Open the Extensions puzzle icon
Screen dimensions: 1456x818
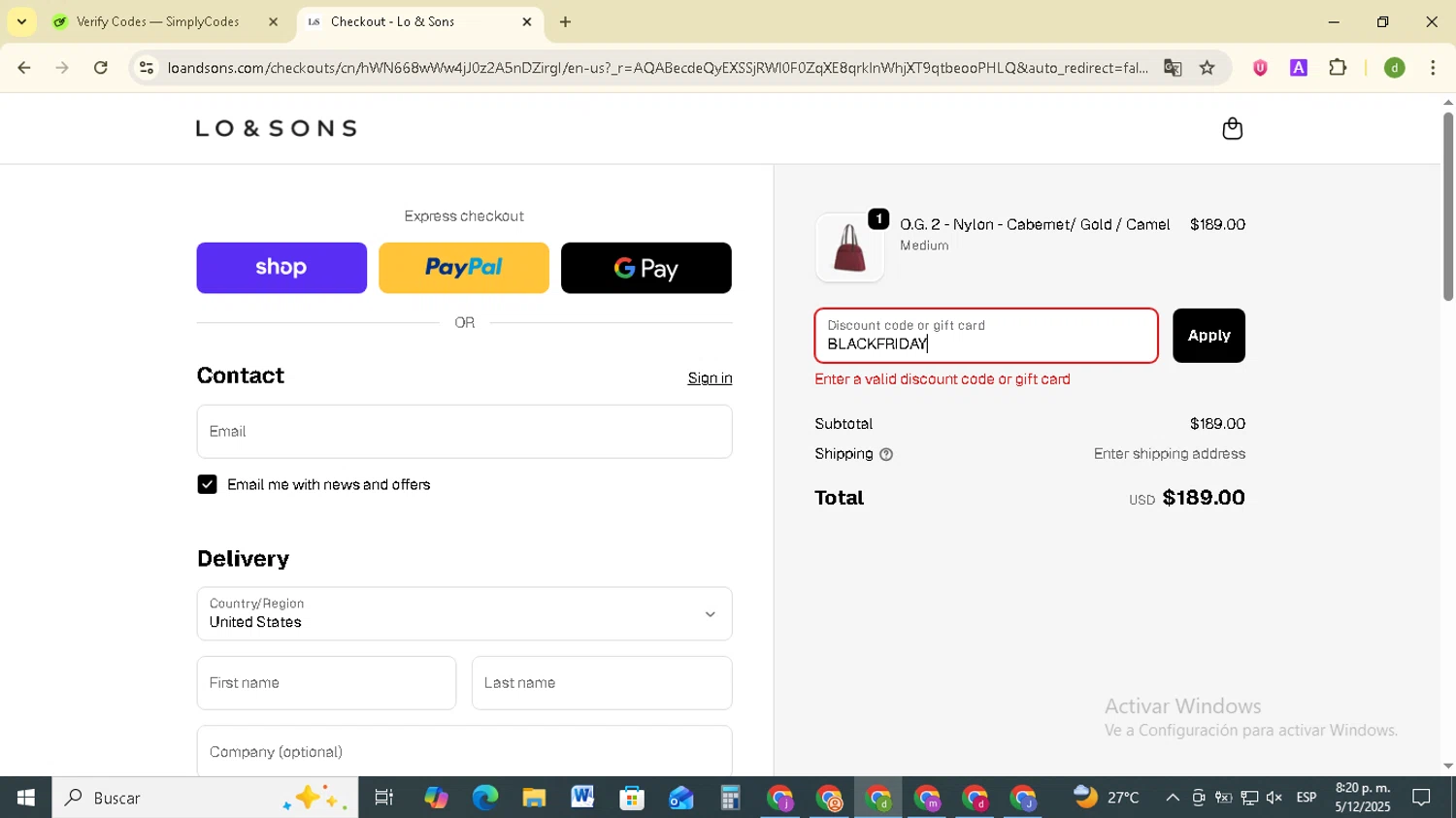point(1338,68)
